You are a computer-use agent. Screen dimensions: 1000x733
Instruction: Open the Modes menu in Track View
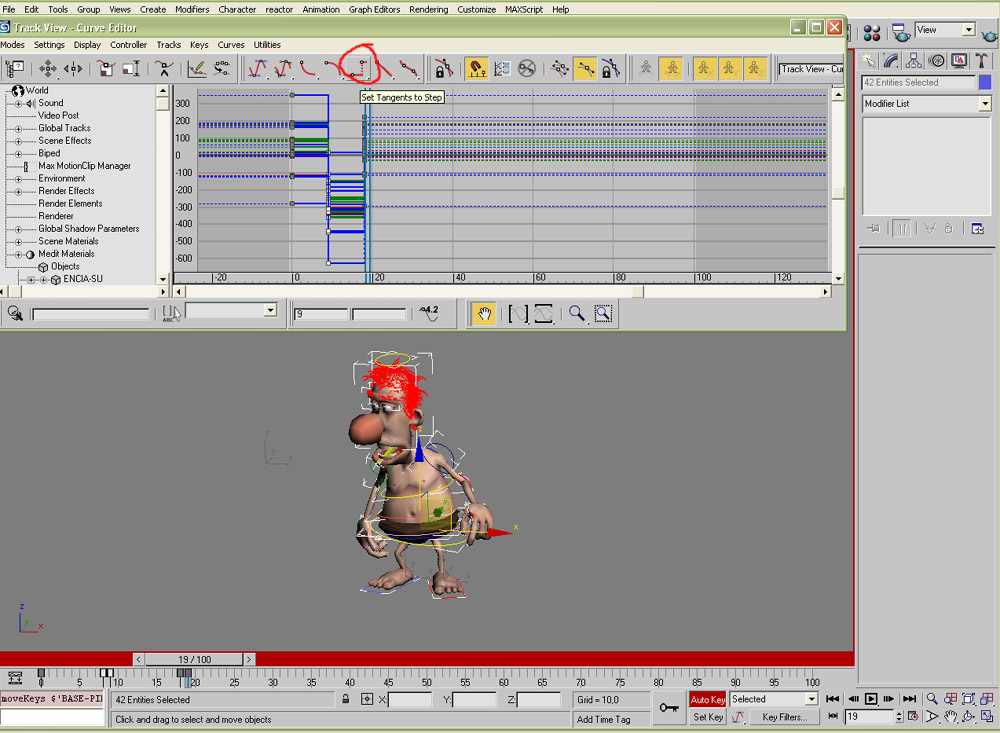tap(13, 45)
